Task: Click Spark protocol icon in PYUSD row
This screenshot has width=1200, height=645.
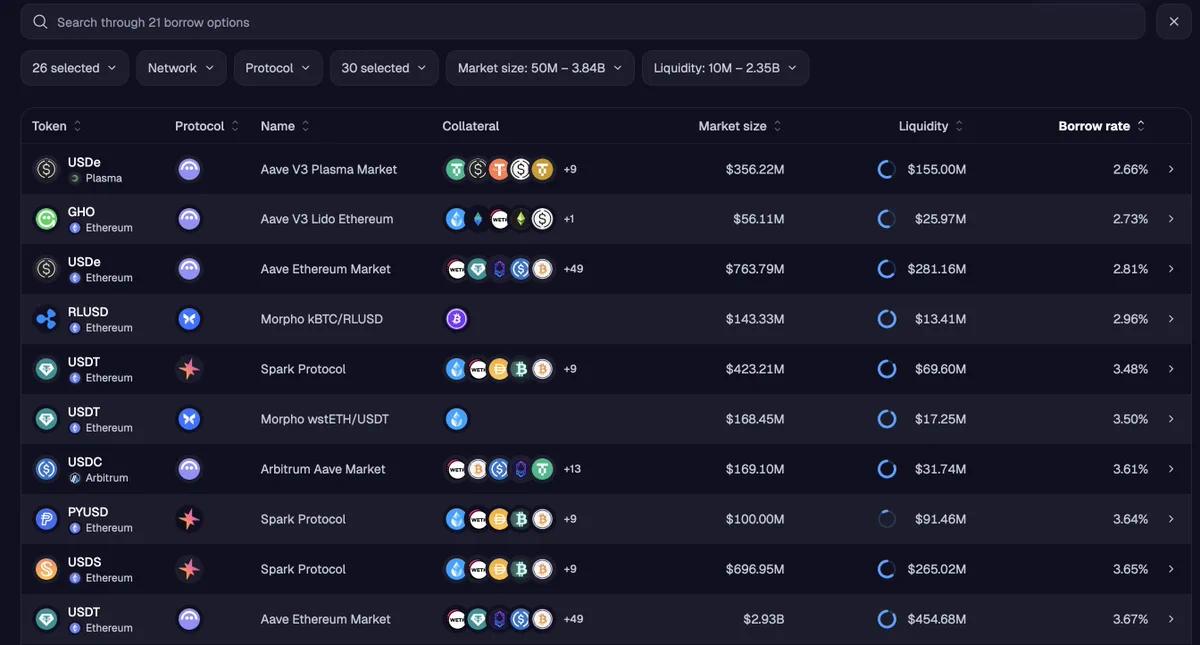Action: [x=189, y=519]
